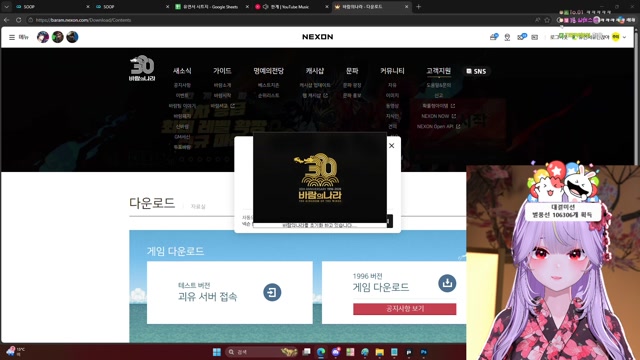Click the yellow user profile badge
The width and height of the screenshot is (640, 360).
point(616,37)
